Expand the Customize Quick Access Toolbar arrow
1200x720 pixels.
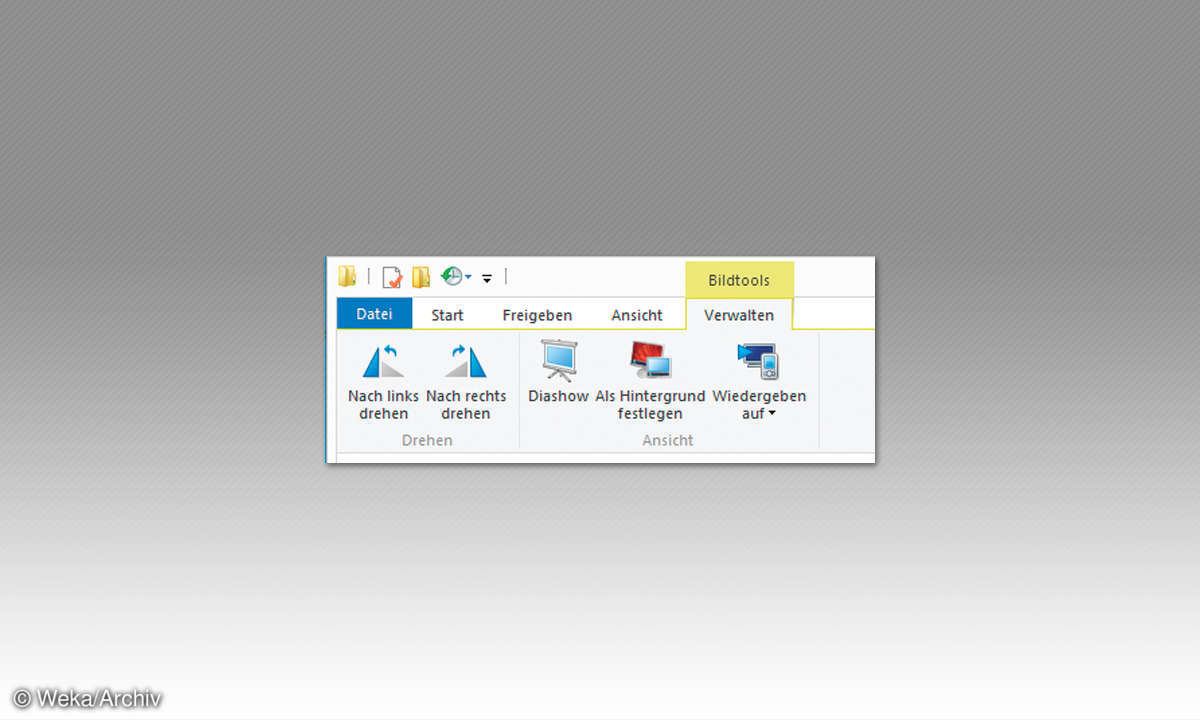pos(487,278)
